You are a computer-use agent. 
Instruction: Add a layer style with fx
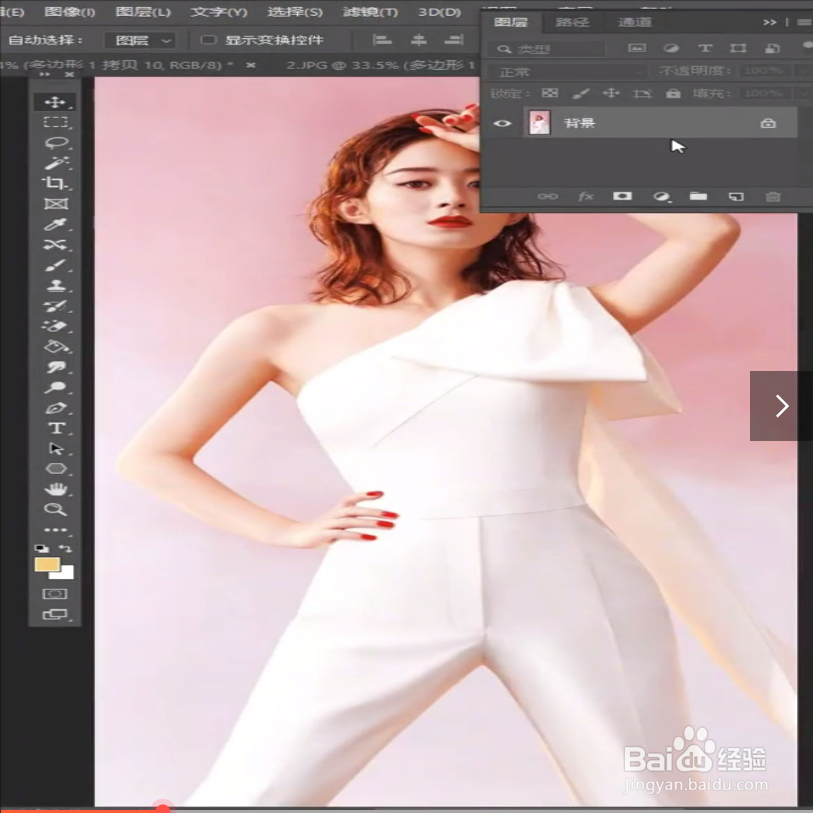click(585, 197)
